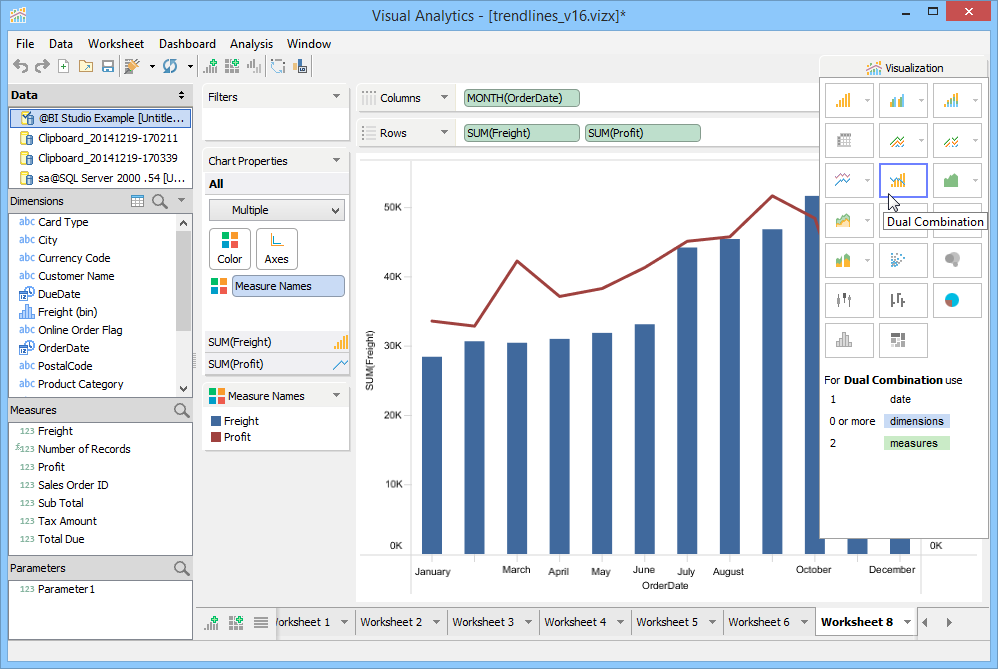
Task: Open the Analysis menu
Action: pos(251,44)
